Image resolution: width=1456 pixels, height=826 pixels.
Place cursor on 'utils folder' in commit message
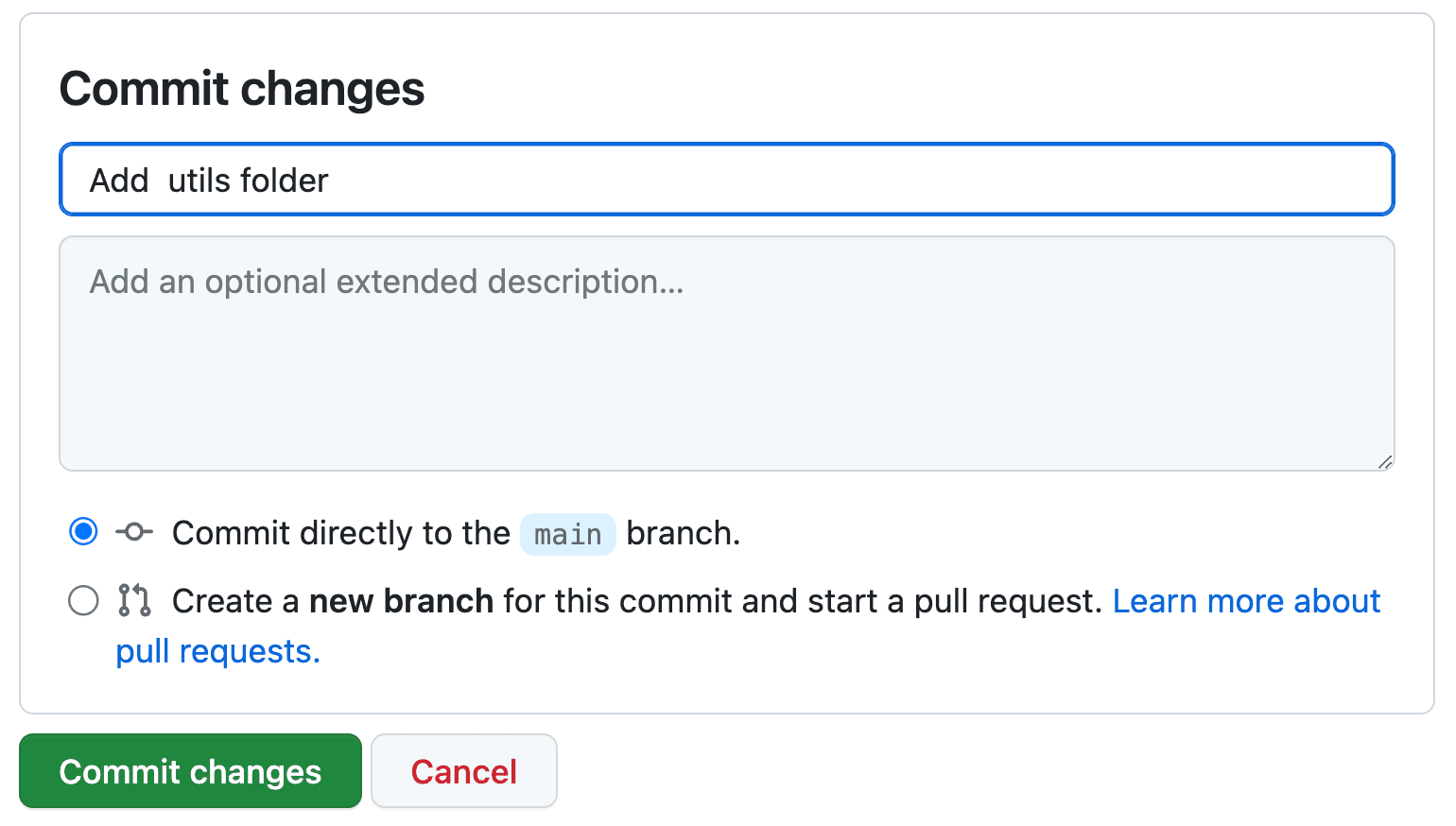[248, 180]
